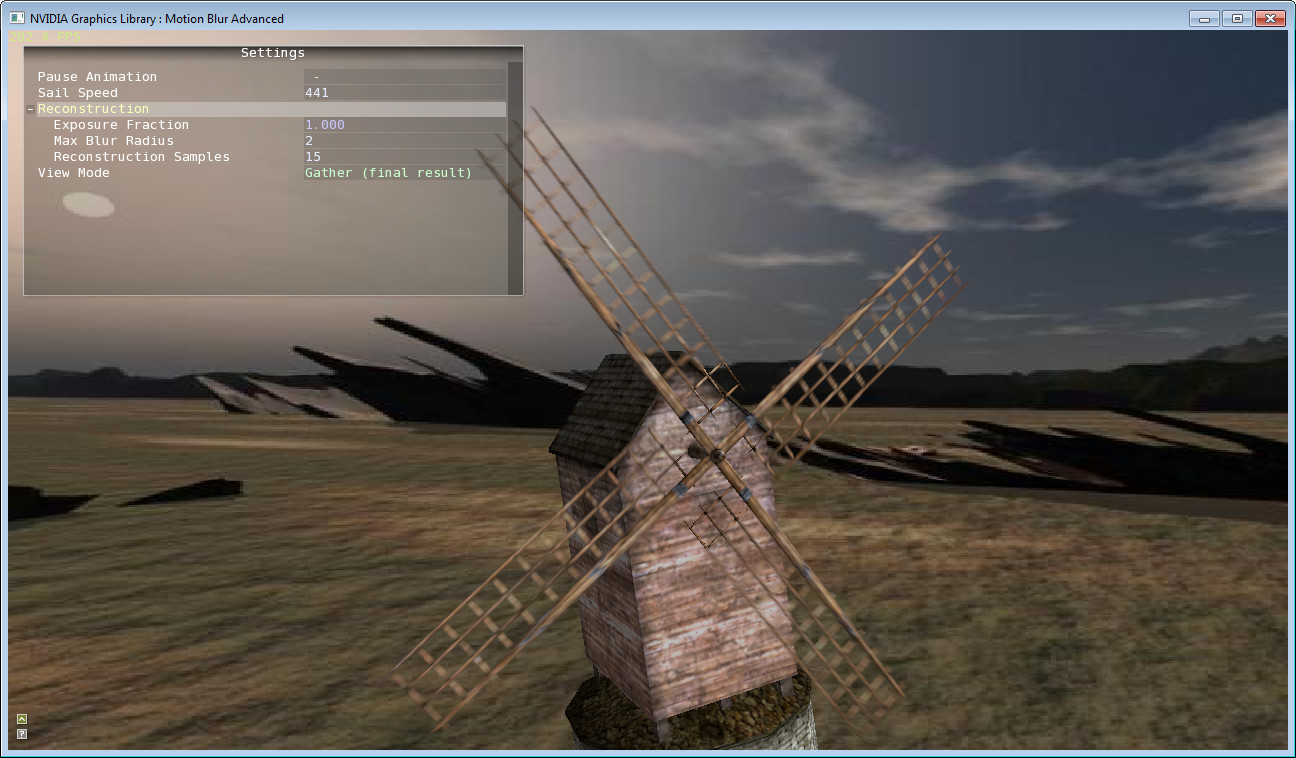Image resolution: width=1296 pixels, height=758 pixels.
Task: Open the Gather (final result) mode picker
Action: pyautogui.click(x=387, y=172)
